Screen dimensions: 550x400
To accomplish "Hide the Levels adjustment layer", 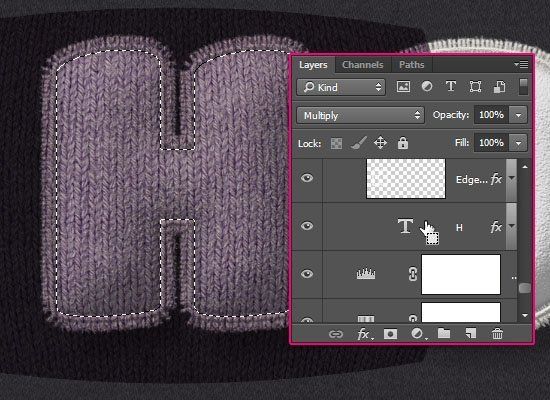I will point(307,274).
